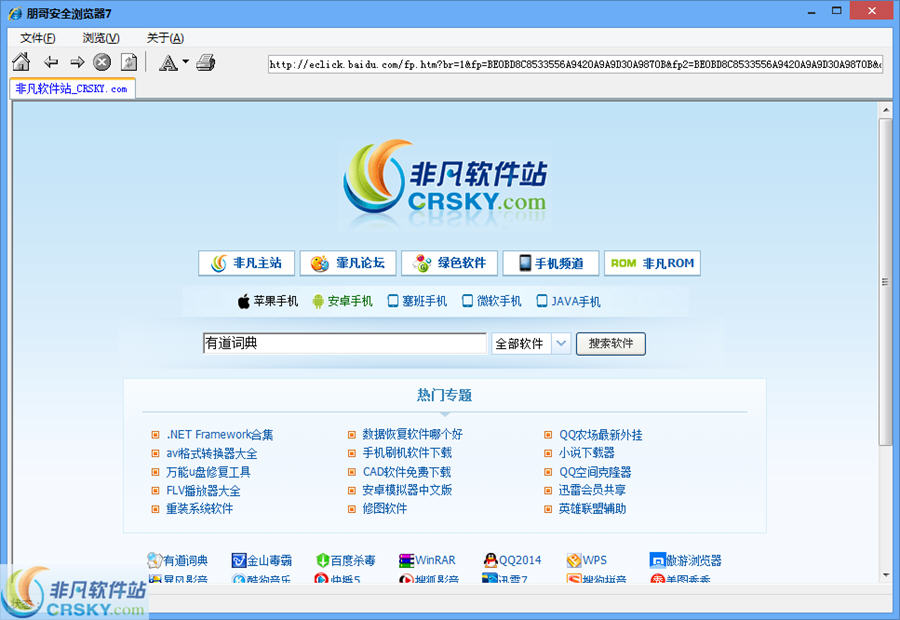Open the CAD软件免费下载 topic link
Image resolution: width=900 pixels, height=620 pixels.
(x=407, y=472)
